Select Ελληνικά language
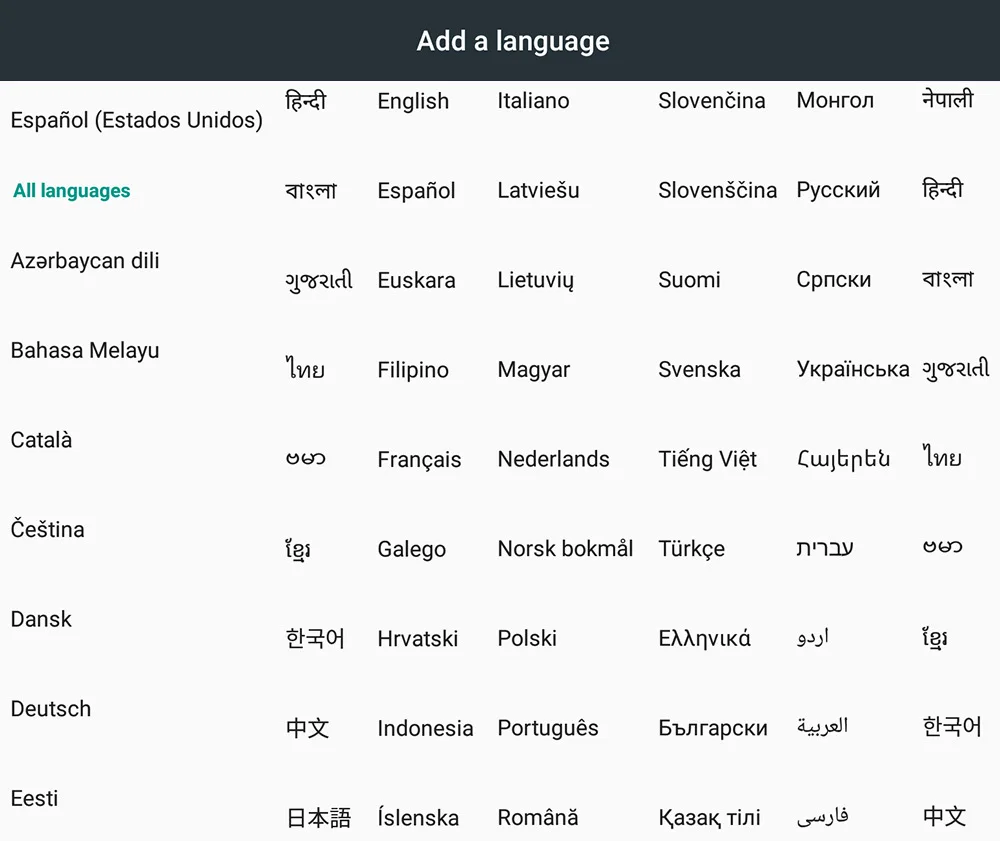 704,638
